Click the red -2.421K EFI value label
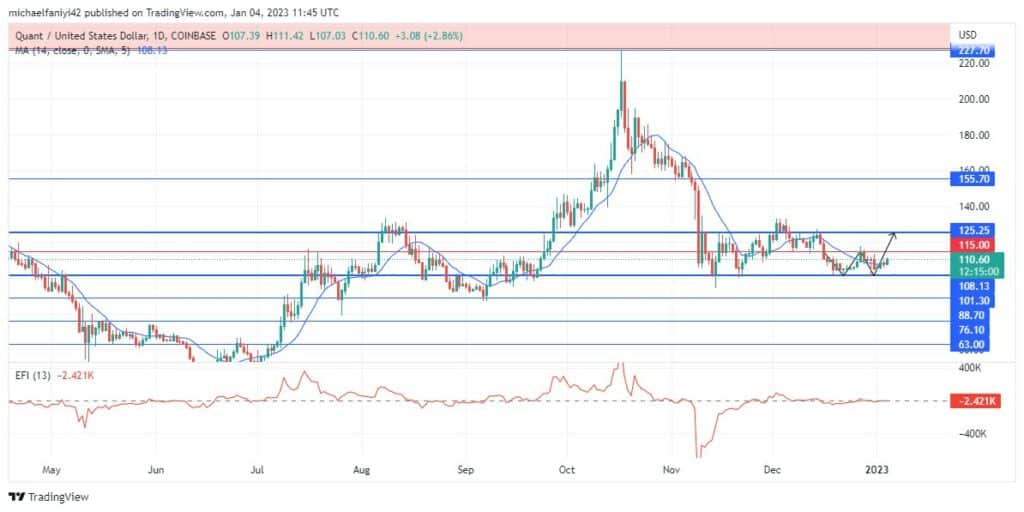The image size is (1024, 512). click(975, 401)
